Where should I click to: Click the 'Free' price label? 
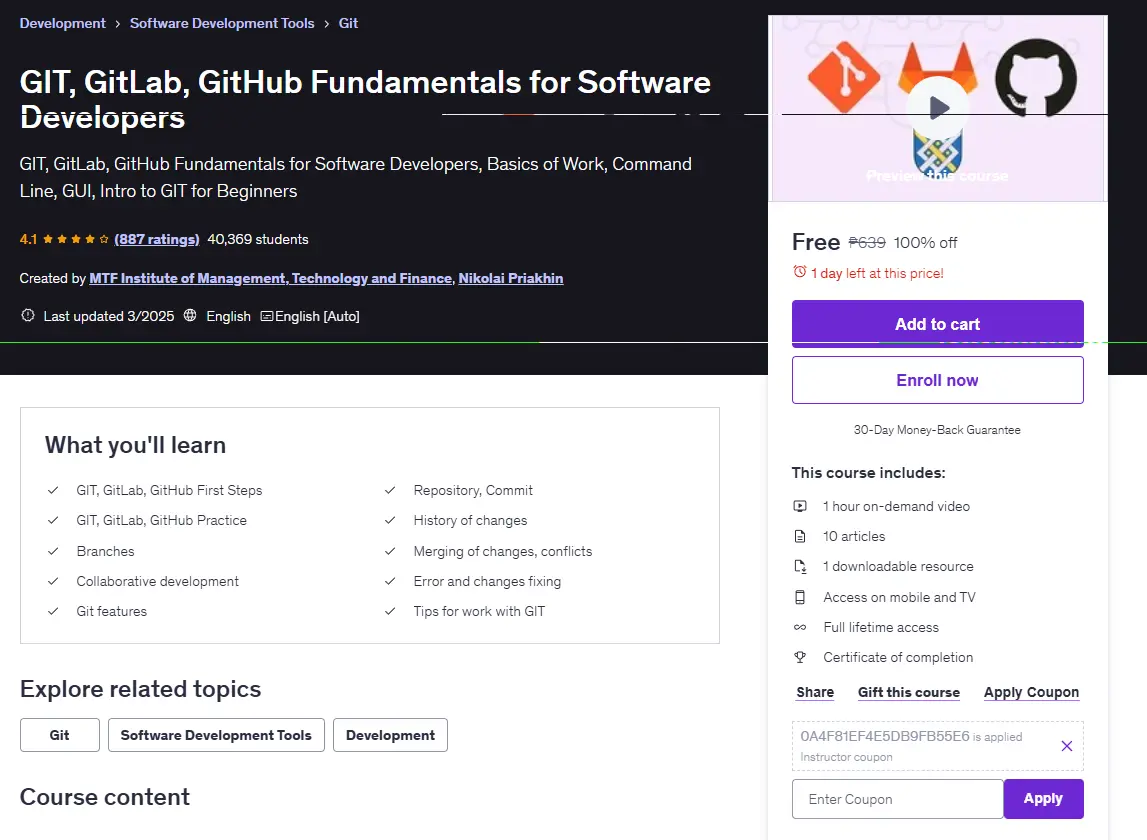(x=816, y=242)
